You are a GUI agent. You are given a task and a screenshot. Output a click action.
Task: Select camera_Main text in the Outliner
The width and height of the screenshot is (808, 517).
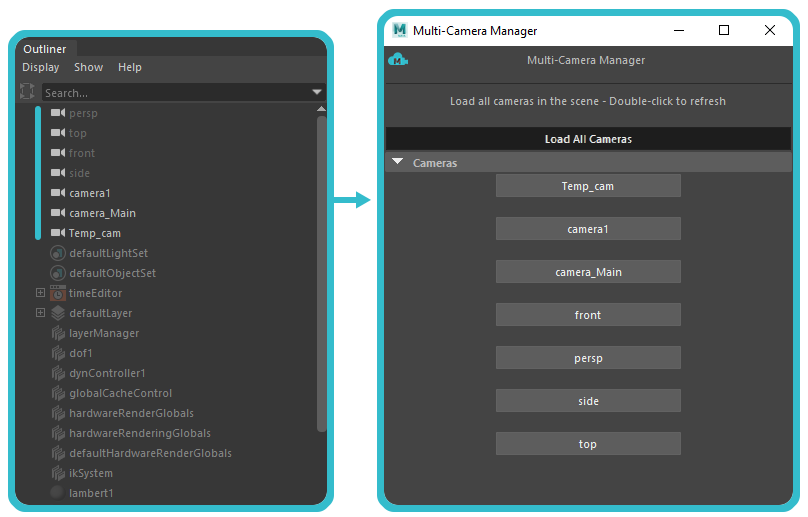point(103,213)
